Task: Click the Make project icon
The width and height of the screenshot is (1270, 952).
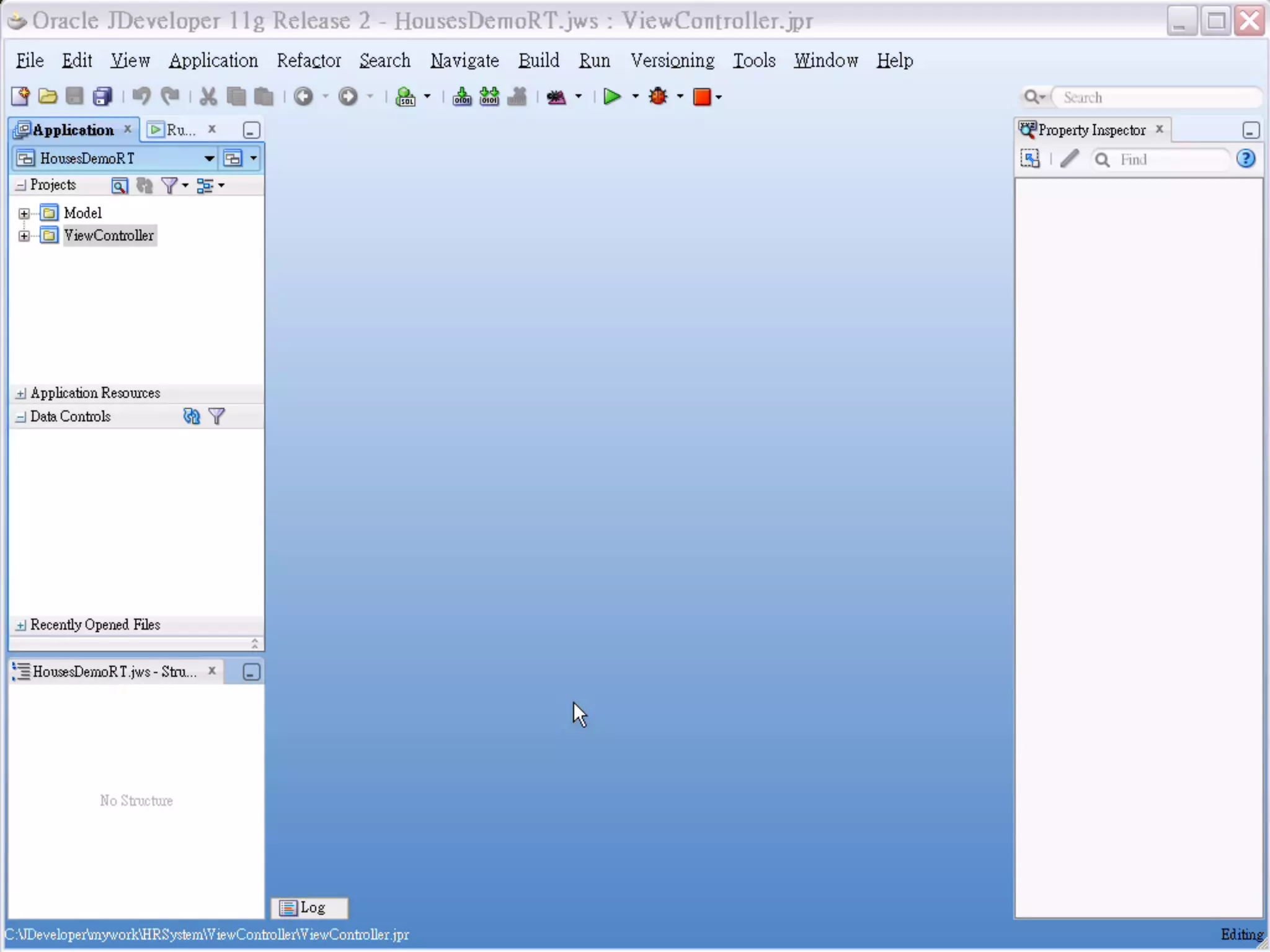Action: [462, 97]
